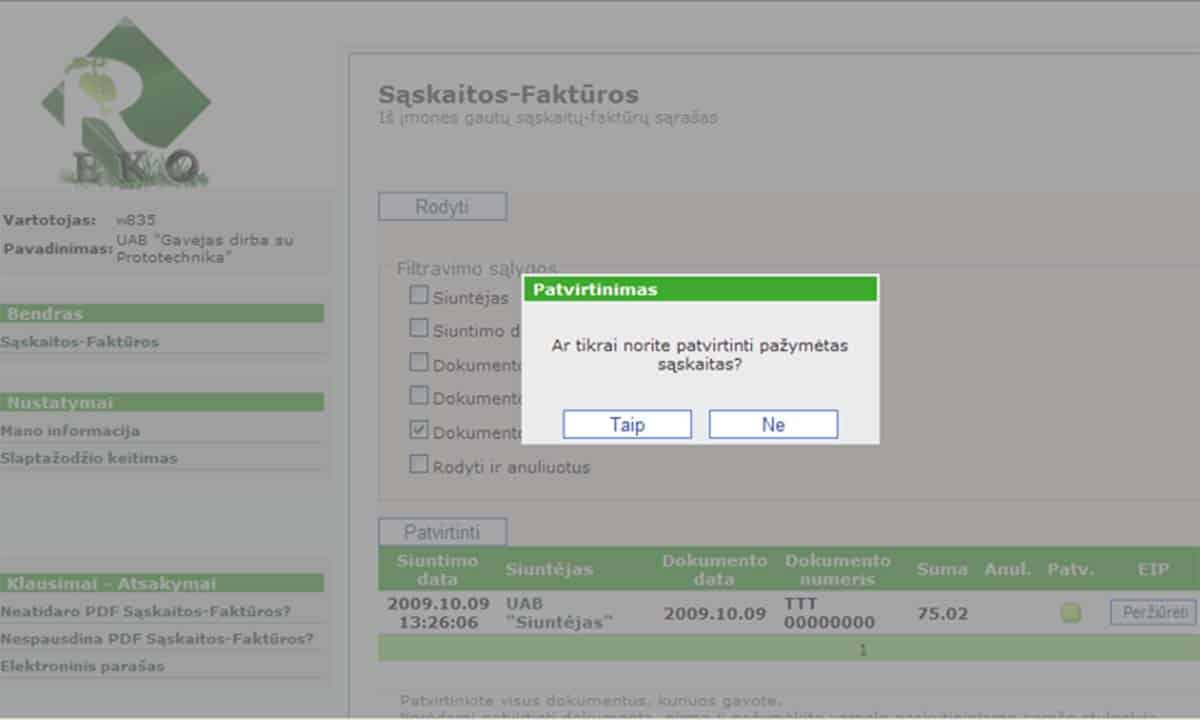The height and width of the screenshot is (720, 1200).
Task: Click the Patv. status indicator in row
Action: [x=1070, y=614]
